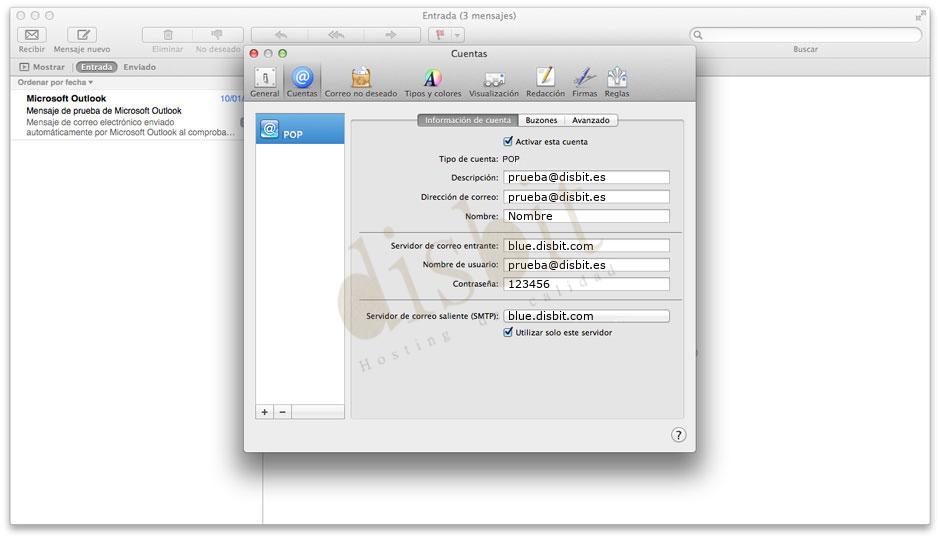Open Tipos y colores preferences
The height and width of the screenshot is (539, 940).
pyautogui.click(x=432, y=79)
